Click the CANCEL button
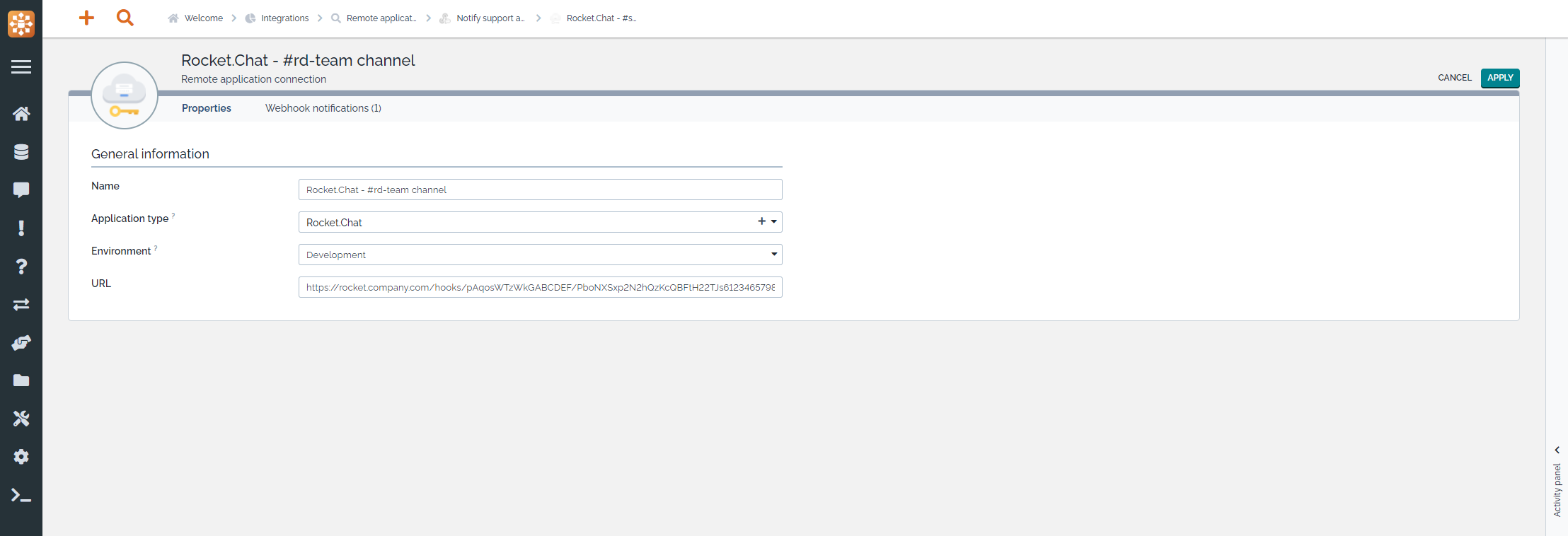 (x=1454, y=78)
